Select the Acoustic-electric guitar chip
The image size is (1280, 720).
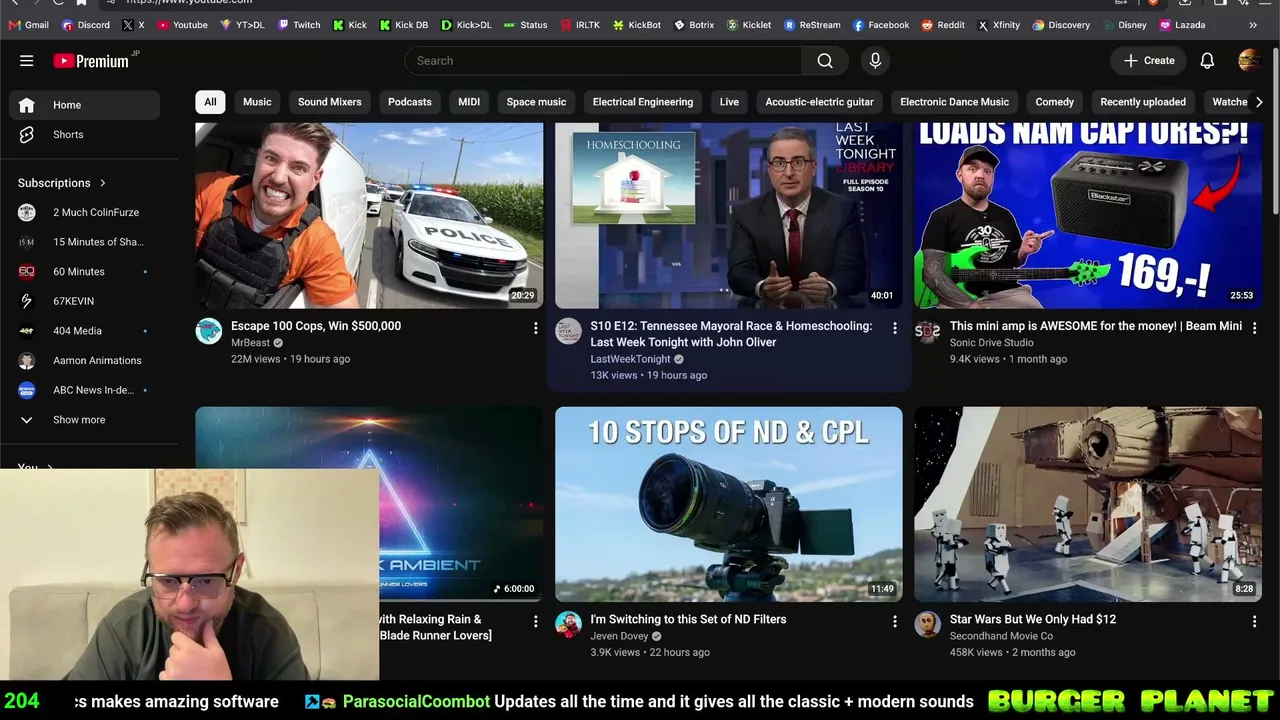[819, 102]
